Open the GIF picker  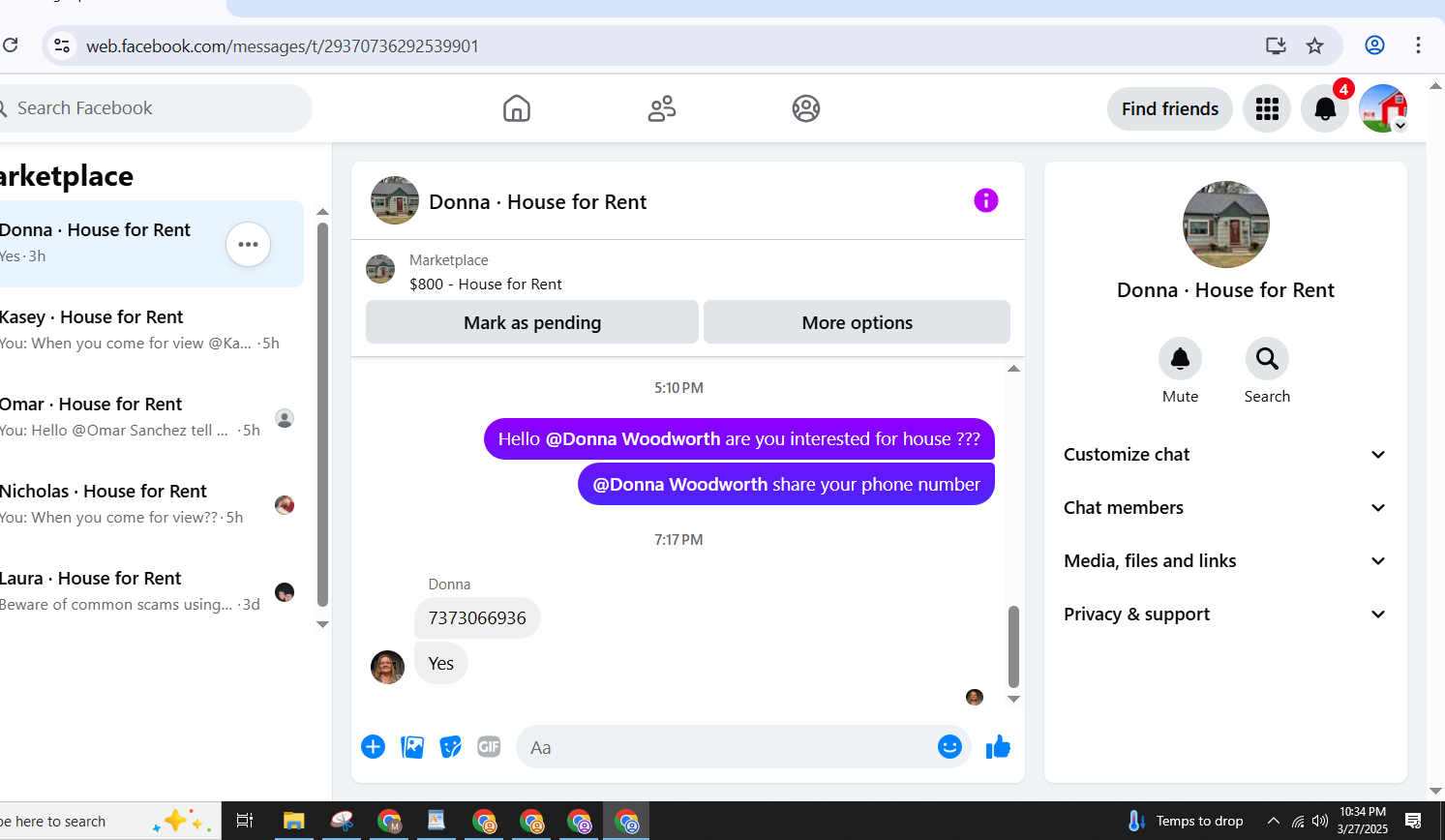pos(489,747)
